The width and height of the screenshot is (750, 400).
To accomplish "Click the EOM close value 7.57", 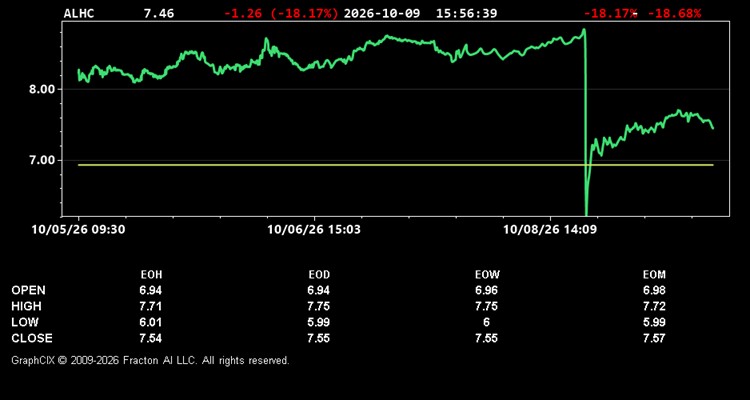I will click(x=654, y=338).
